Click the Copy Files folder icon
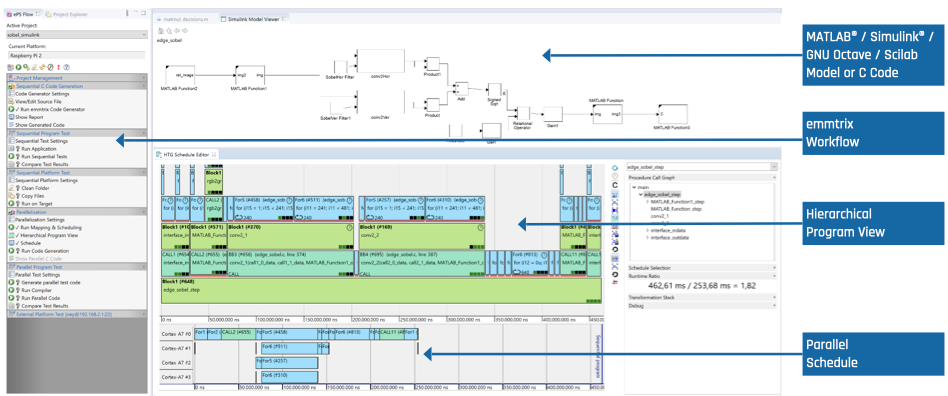The image size is (948, 396). [11, 196]
